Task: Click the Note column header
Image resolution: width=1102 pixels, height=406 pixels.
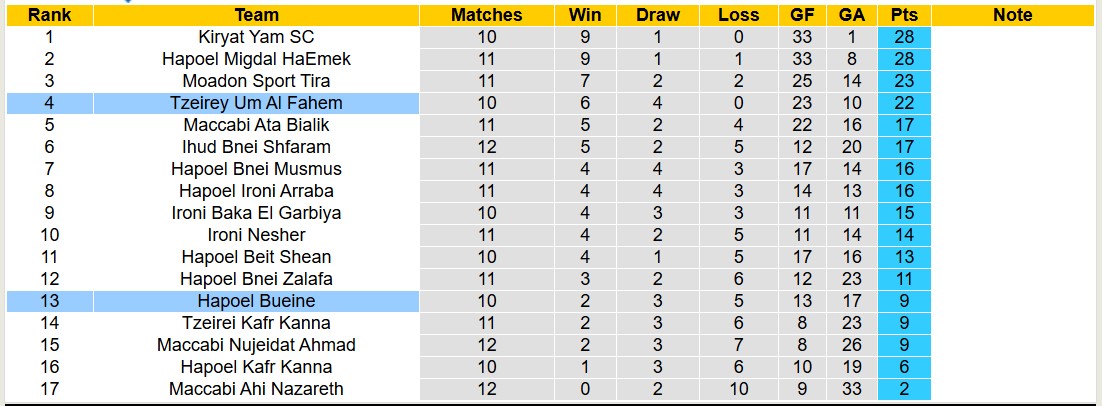Action: point(1012,15)
